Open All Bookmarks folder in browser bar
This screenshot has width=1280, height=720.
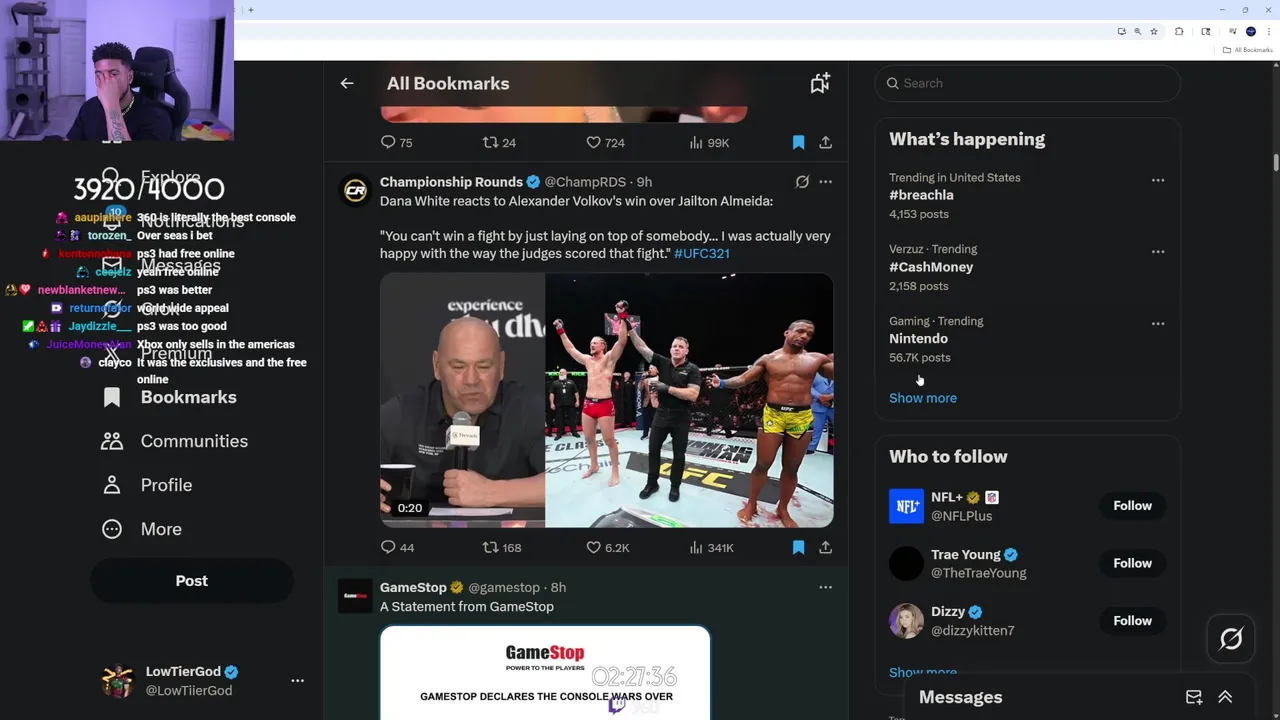(x=1248, y=50)
